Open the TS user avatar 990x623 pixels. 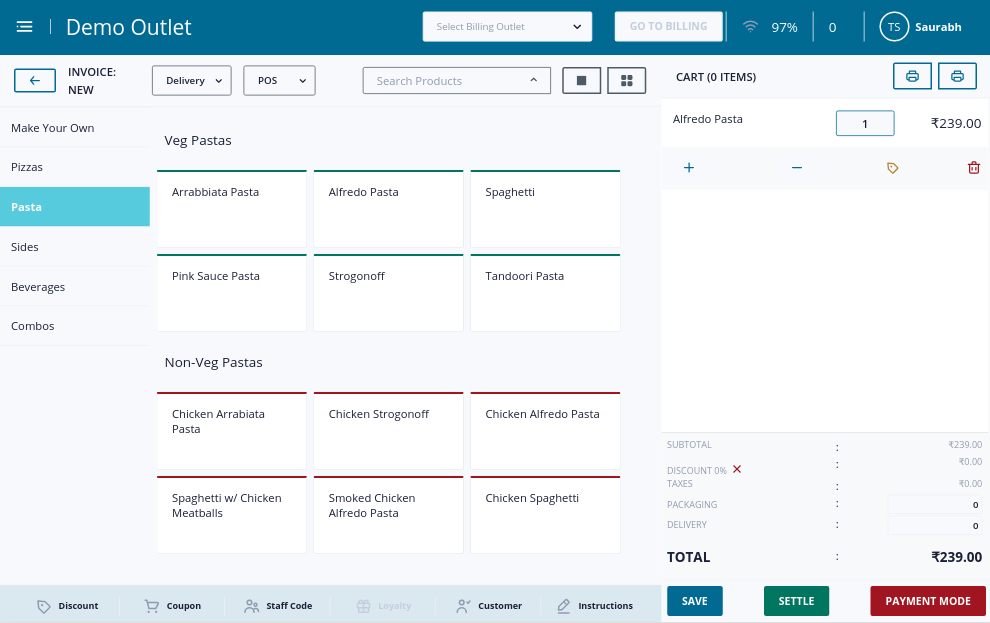click(894, 27)
